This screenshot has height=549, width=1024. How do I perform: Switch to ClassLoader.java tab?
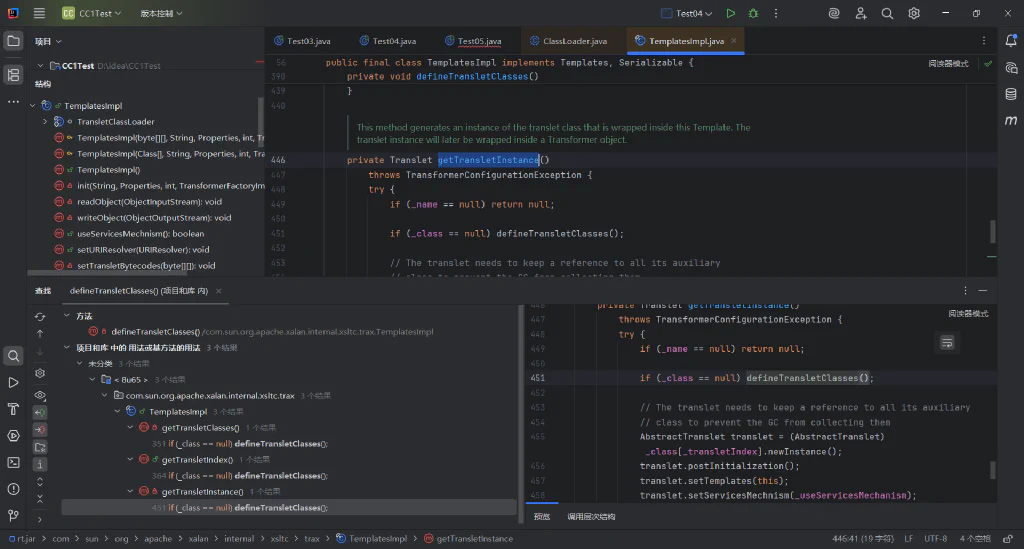coord(568,40)
